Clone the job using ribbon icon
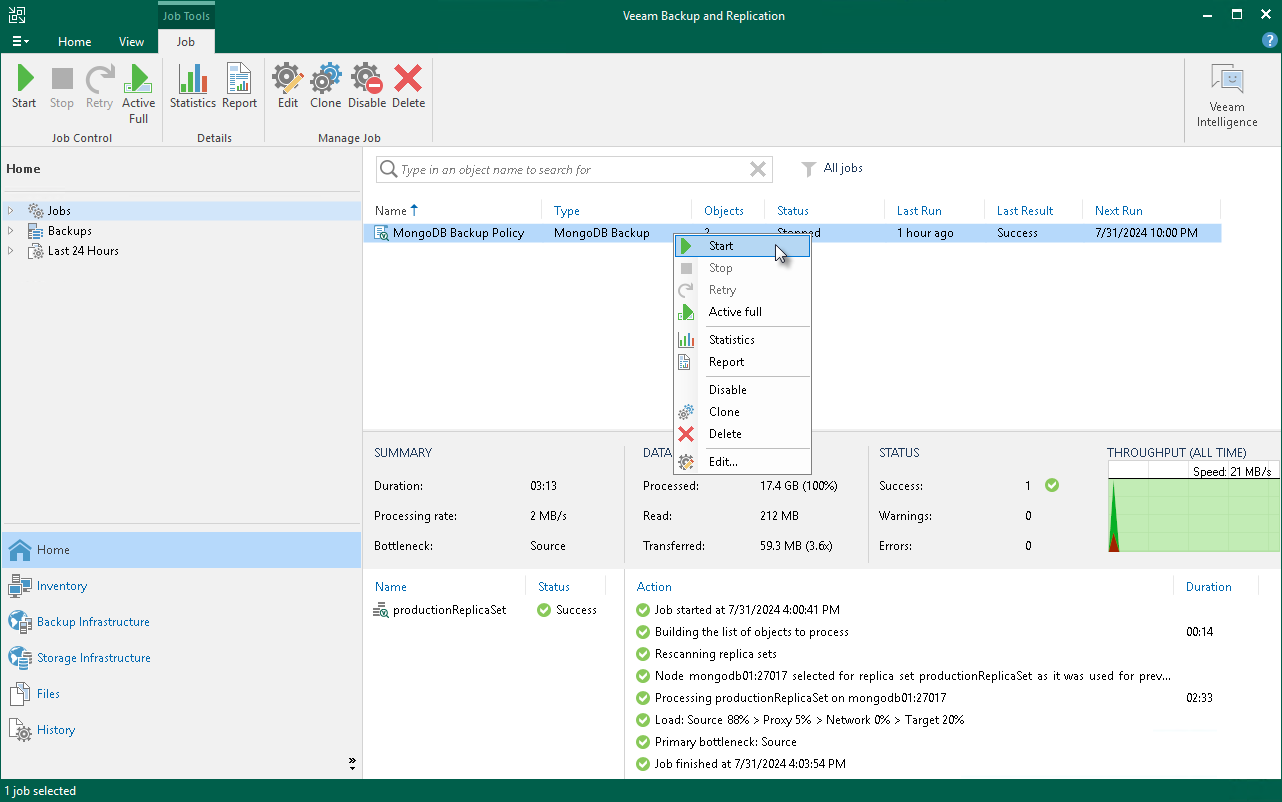Screen dimensions: 1282x802 click(325, 86)
